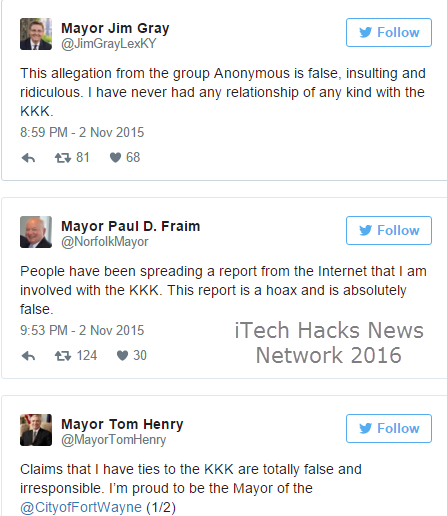Visit the @JimGrayLexKY handle
The width and height of the screenshot is (447, 516).
(x=108, y=44)
